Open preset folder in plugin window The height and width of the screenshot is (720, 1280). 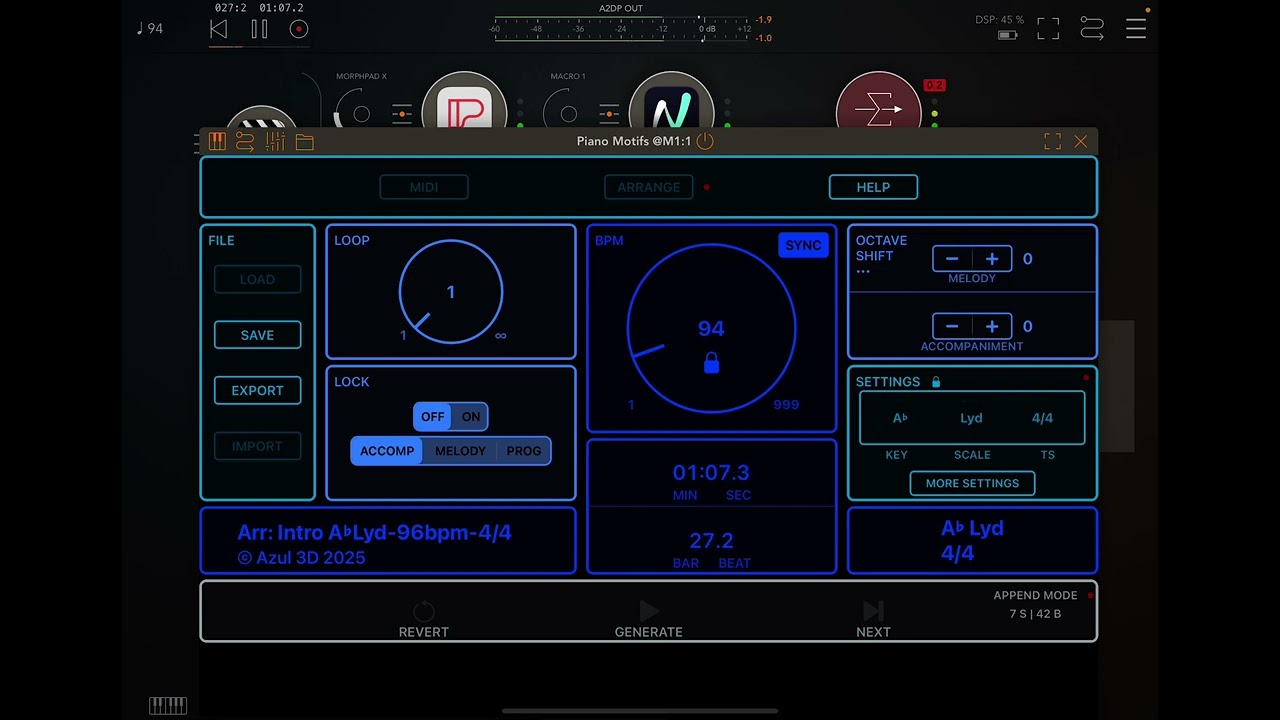click(304, 142)
